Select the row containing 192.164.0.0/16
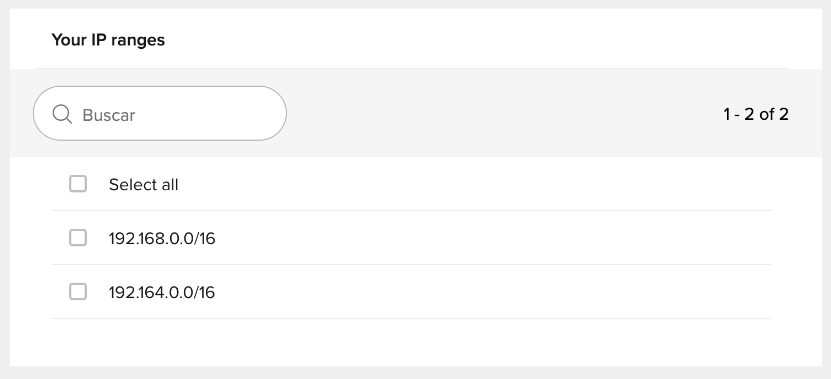 click(x=411, y=292)
